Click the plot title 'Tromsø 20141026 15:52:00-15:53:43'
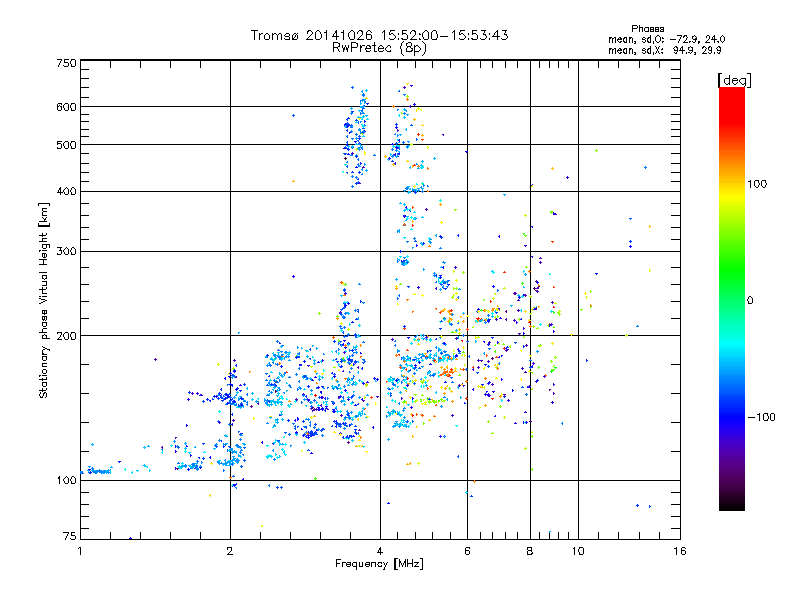This screenshot has height=600, width=800. pyautogui.click(x=379, y=35)
